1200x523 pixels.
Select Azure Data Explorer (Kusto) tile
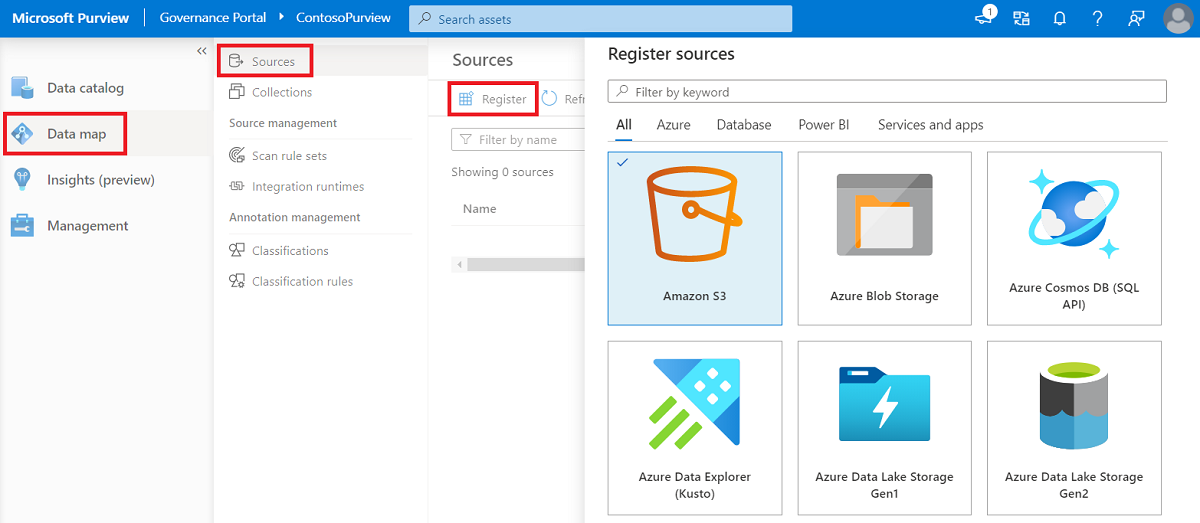pos(695,428)
